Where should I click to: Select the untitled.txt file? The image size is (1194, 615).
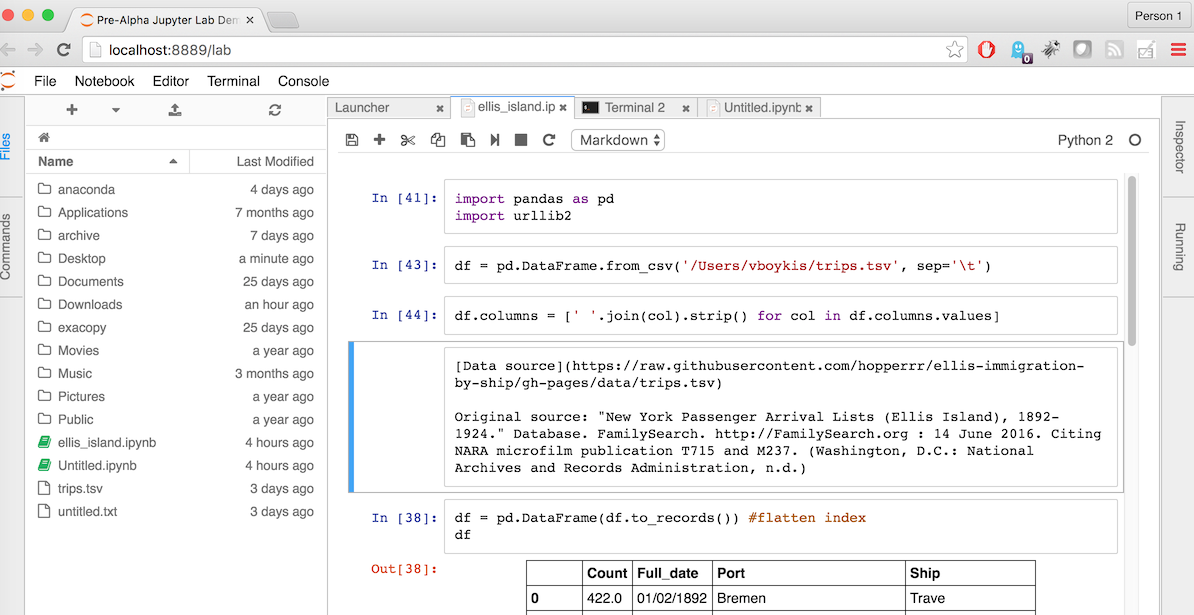pyautogui.click(x=175, y=511)
